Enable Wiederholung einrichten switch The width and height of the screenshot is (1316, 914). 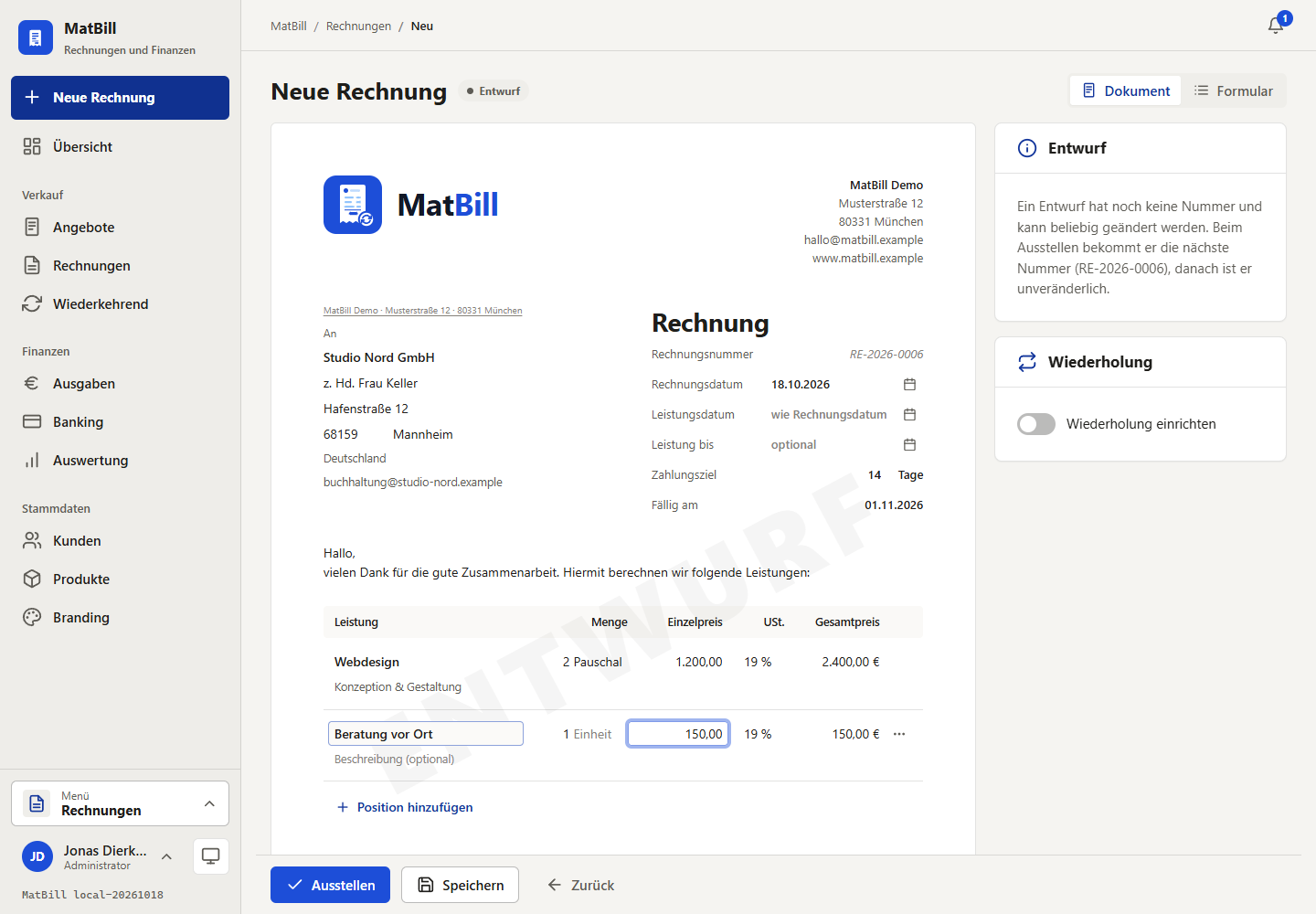(1036, 424)
